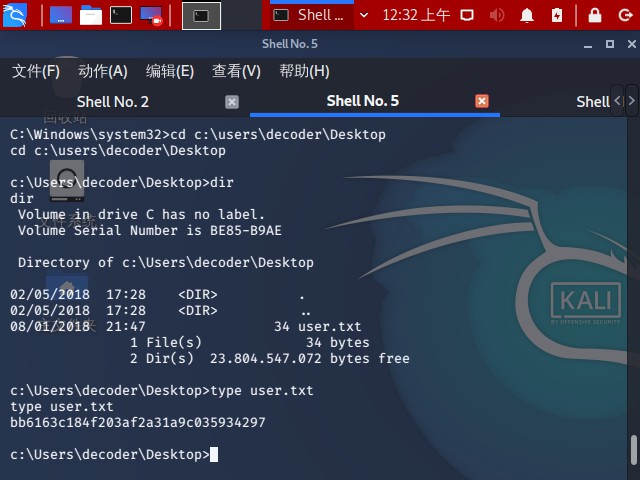This screenshot has width=640, height=480.
Task: Switch to the partially visible Shell tab
Action: click(593, 102)
